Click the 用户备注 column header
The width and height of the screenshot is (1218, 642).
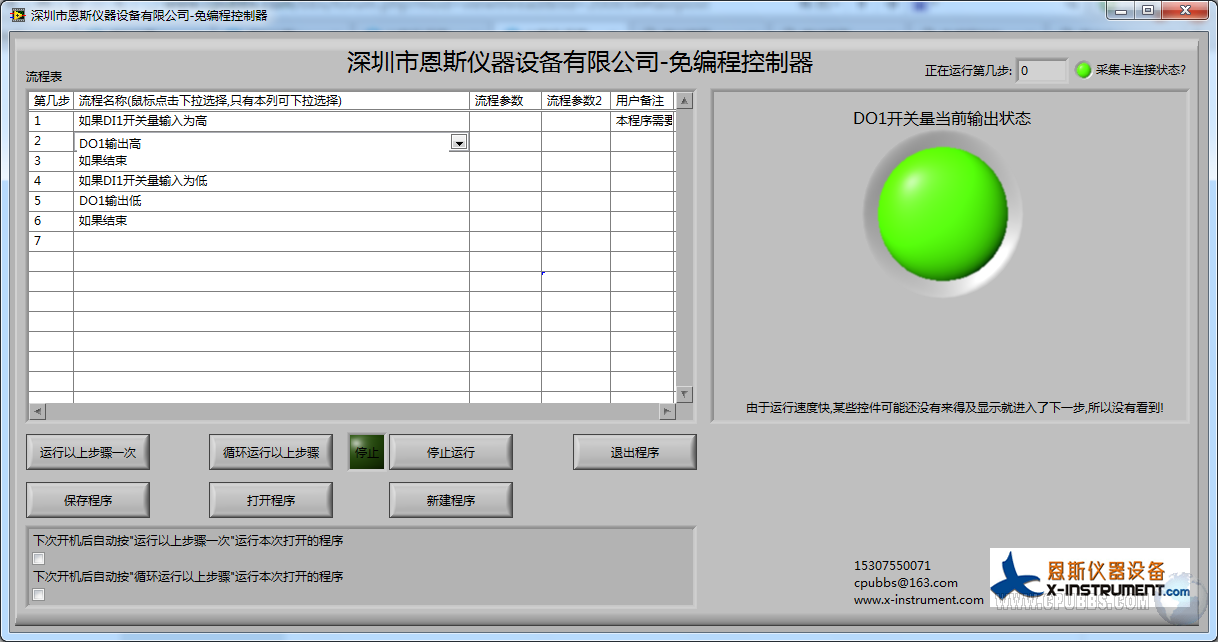[x=642, y=101]
